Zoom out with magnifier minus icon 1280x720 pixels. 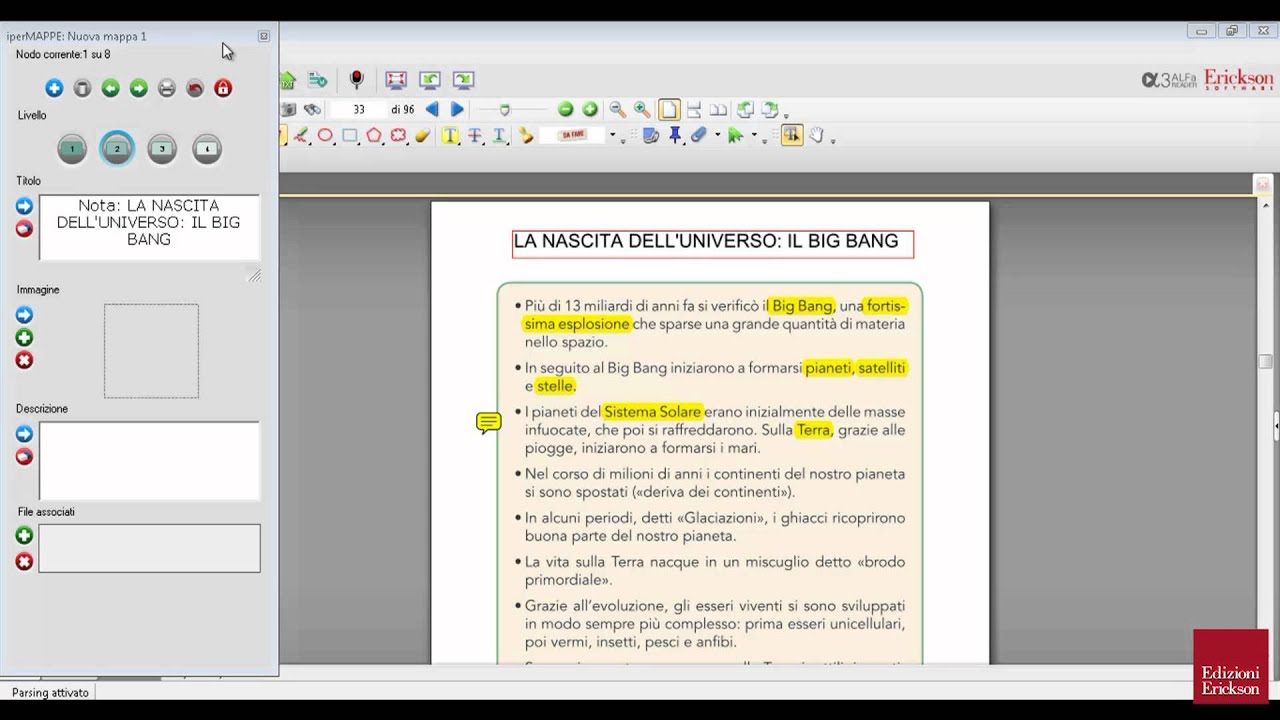(617, 110)
